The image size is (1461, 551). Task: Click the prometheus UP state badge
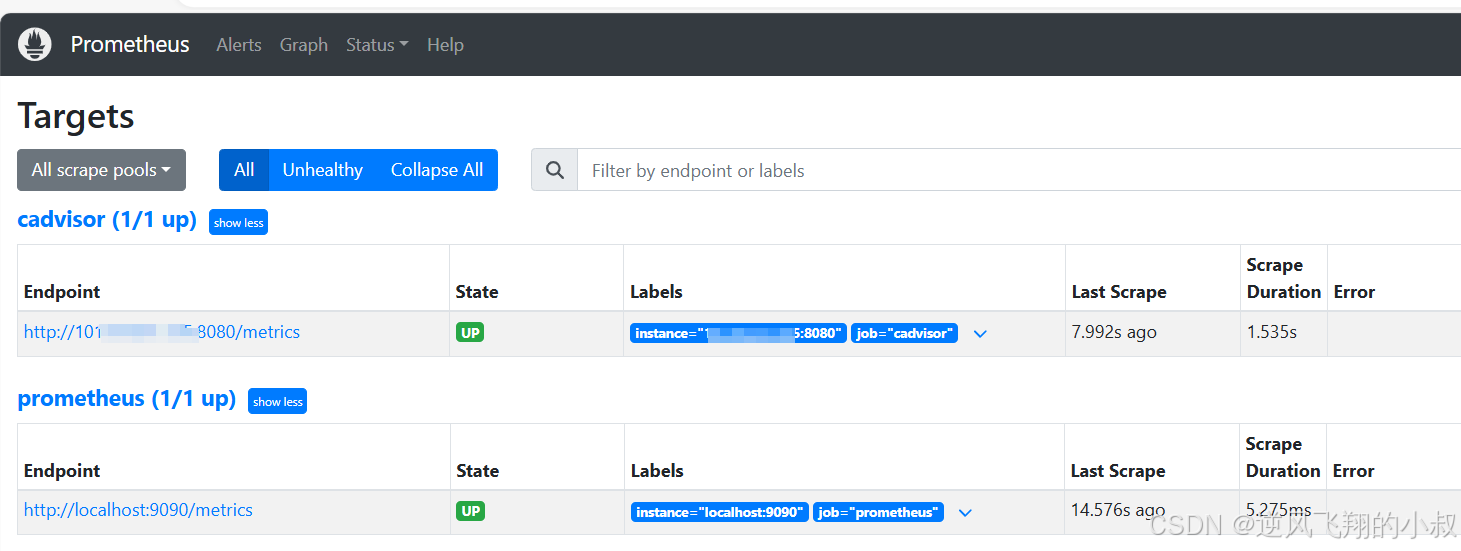tap(470, 511)
